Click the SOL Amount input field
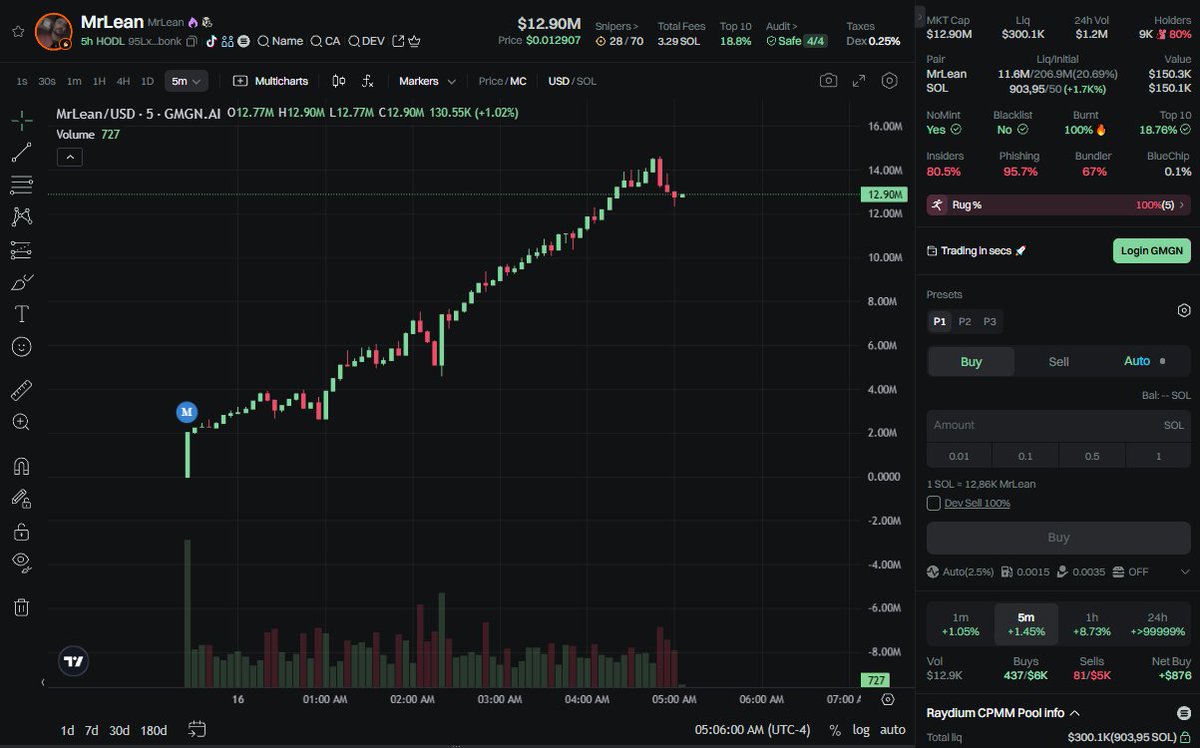Image resolution: width=1200 pixels, height=748 pixels. click(1058, 425)
